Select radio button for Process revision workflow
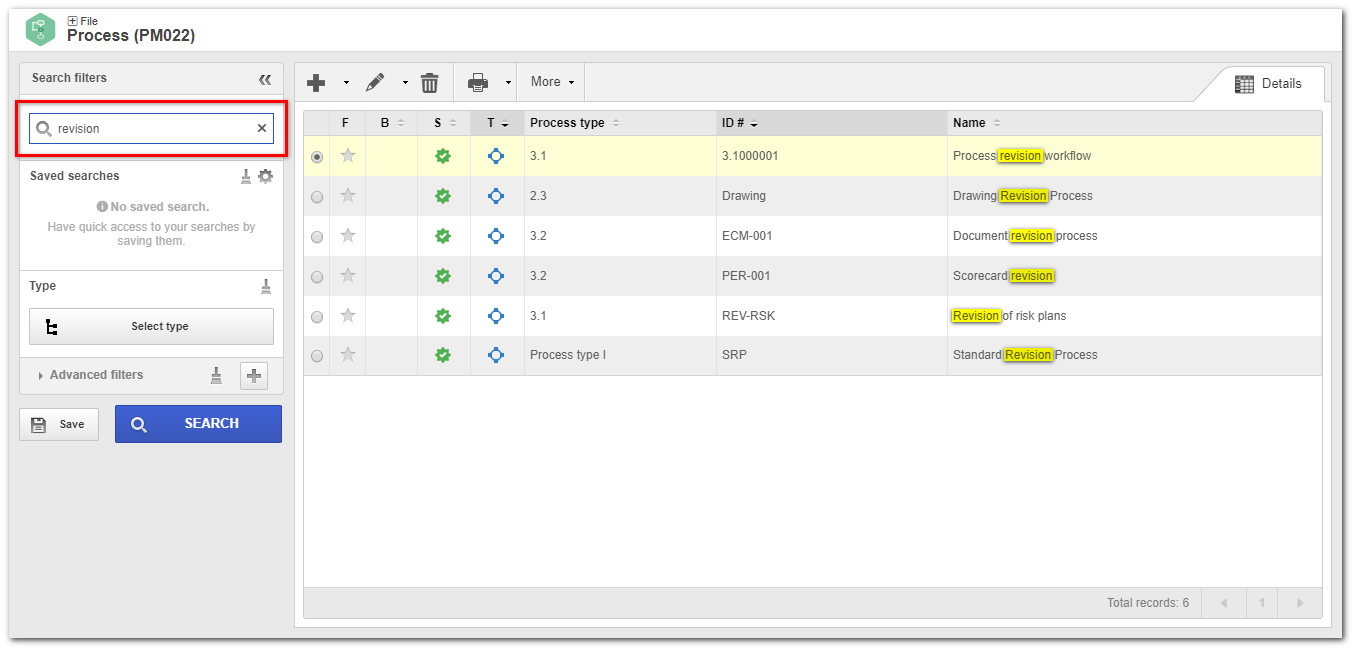Viewport: 1352px width, 648px height. click(317, 157)
